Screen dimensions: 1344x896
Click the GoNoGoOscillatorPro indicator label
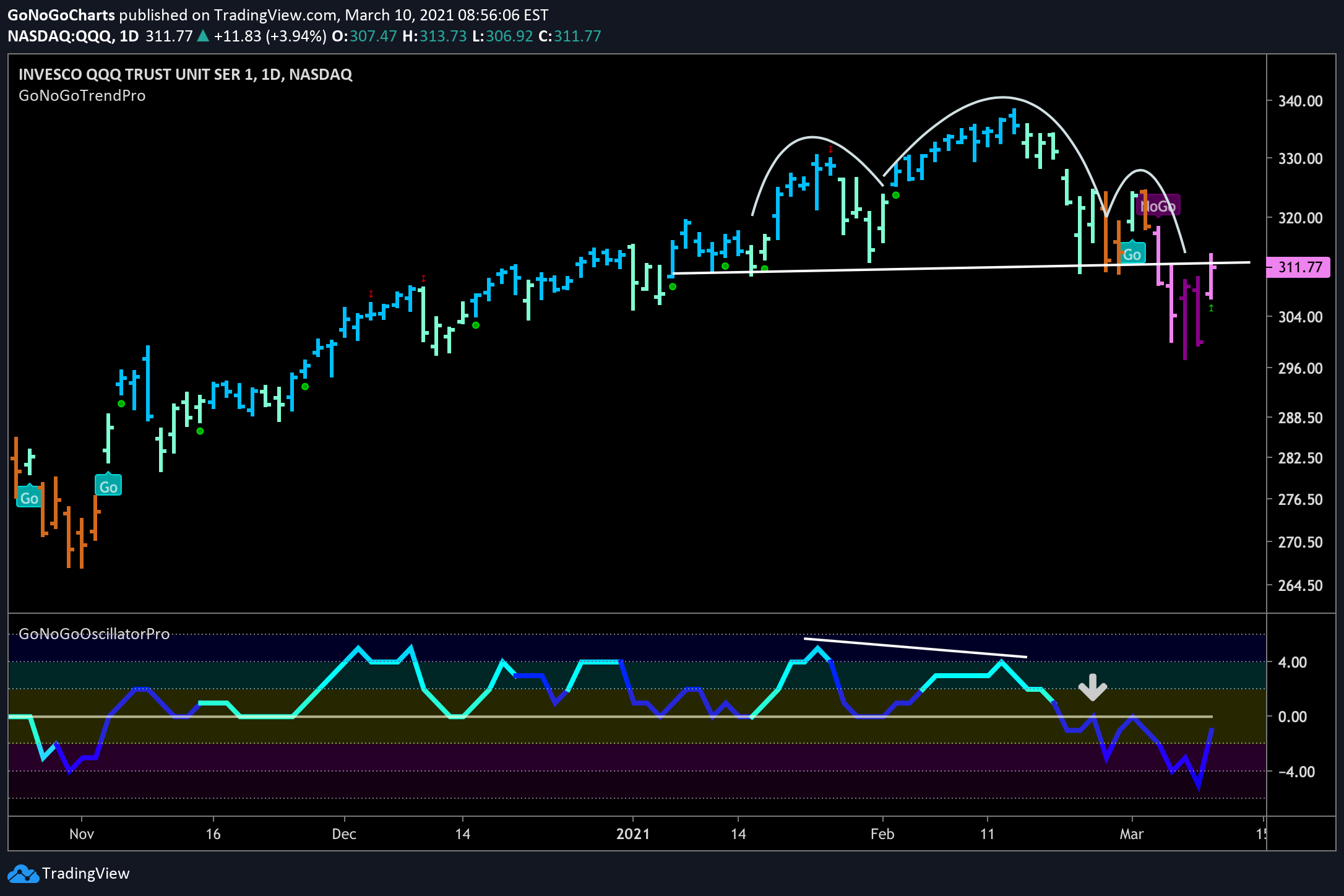tap(94, 634)
